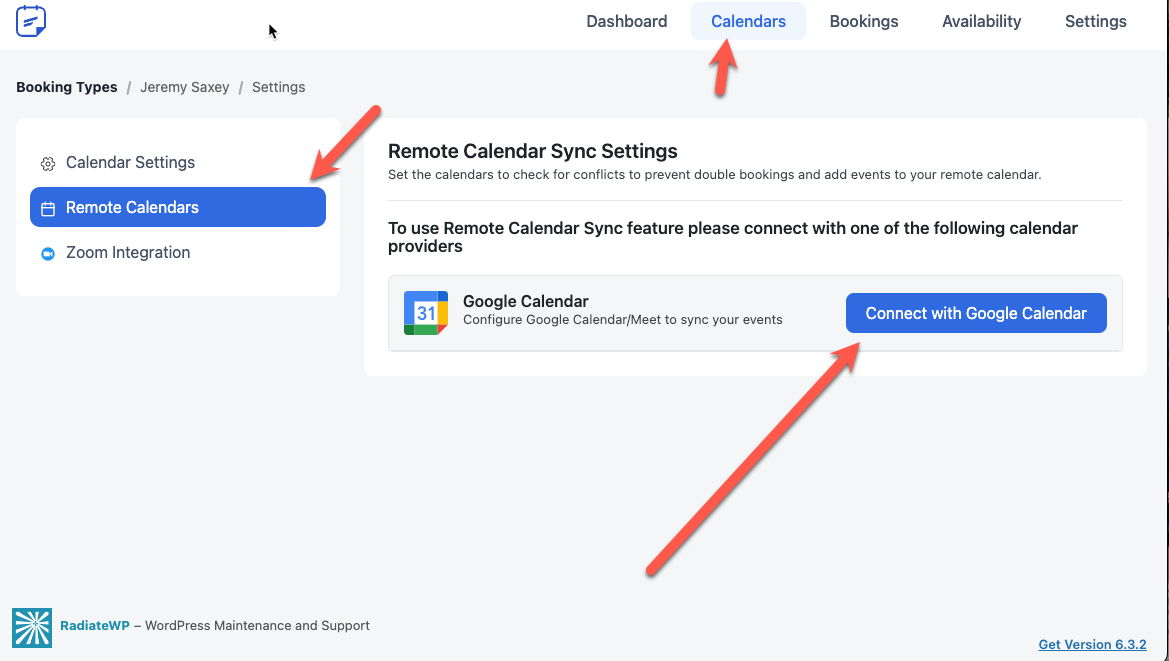The image size is (1169, 661).
Task: Click the FluentBooking logo icon
Action: (31, 21)
